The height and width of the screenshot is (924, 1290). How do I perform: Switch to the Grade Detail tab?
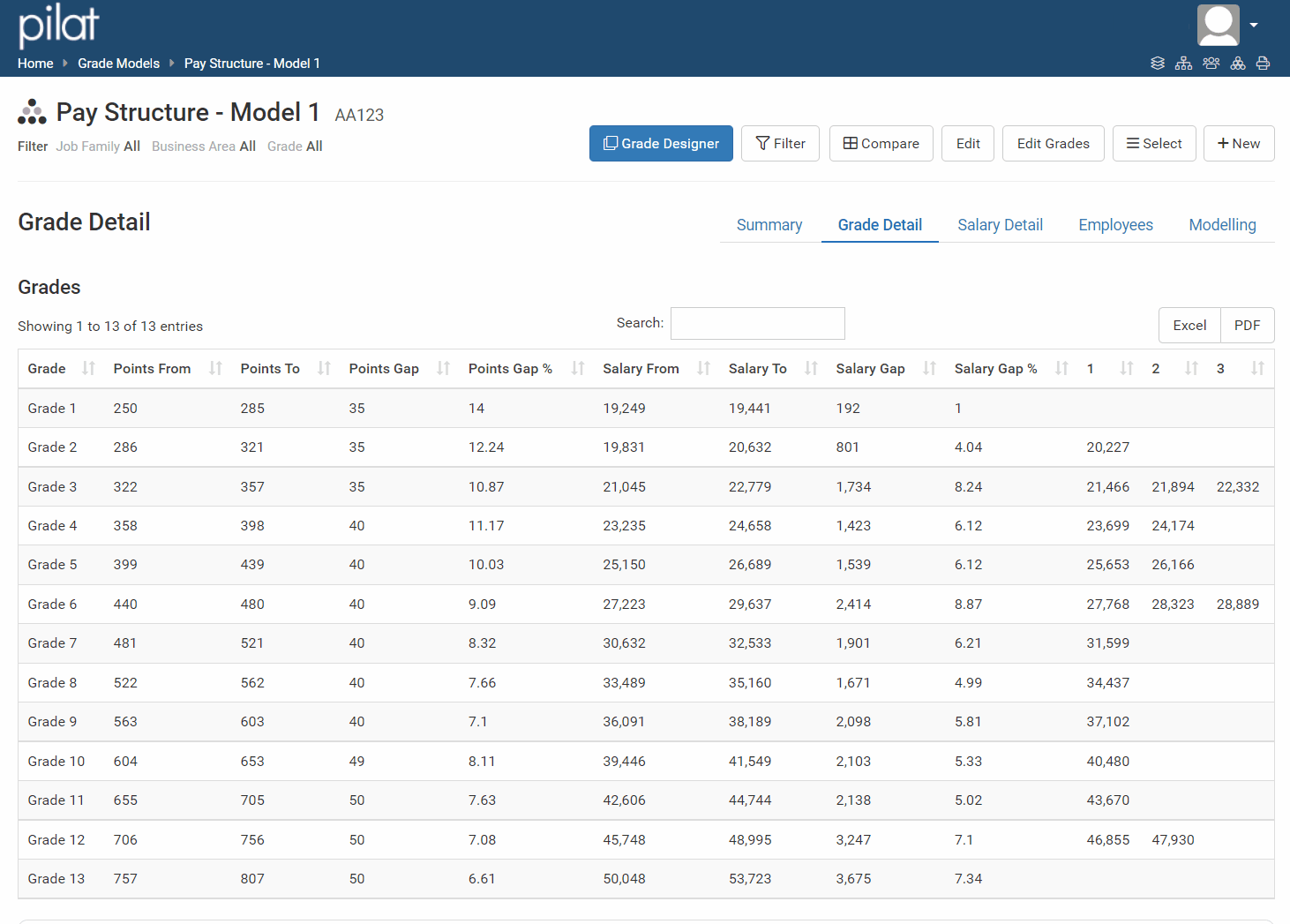click(880, 225)
